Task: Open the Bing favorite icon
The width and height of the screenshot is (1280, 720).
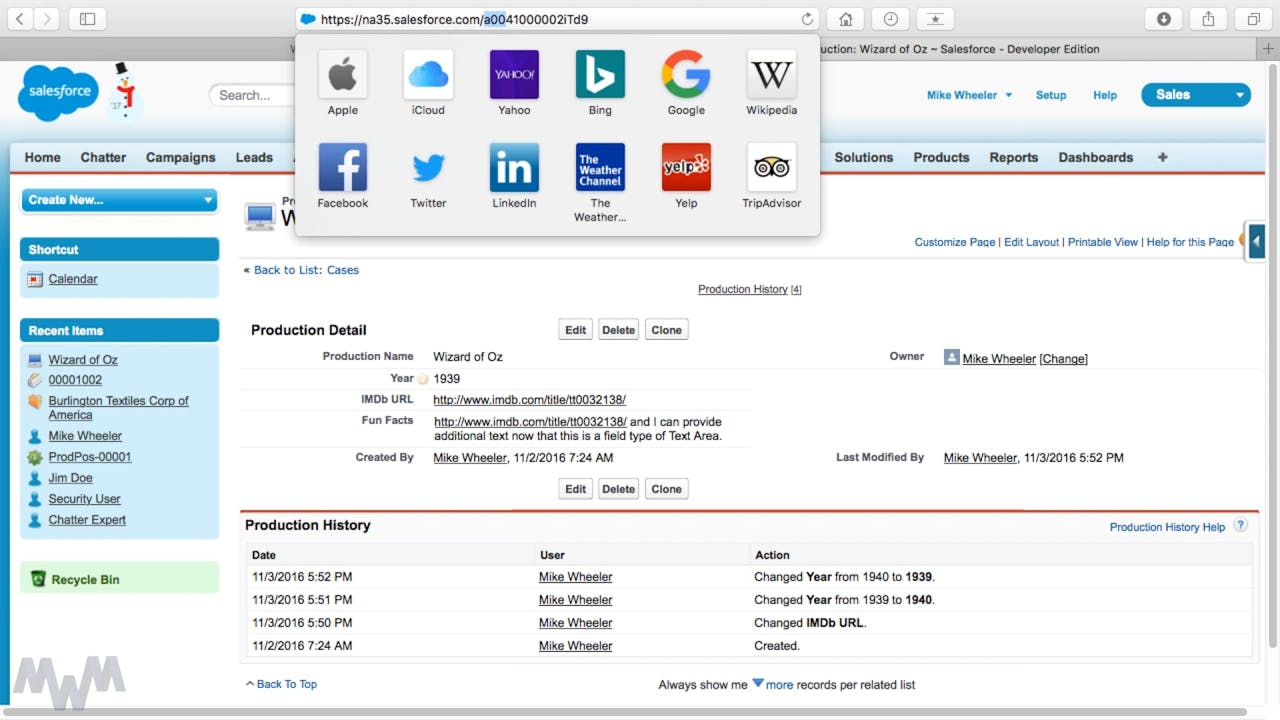Action: 600,75
